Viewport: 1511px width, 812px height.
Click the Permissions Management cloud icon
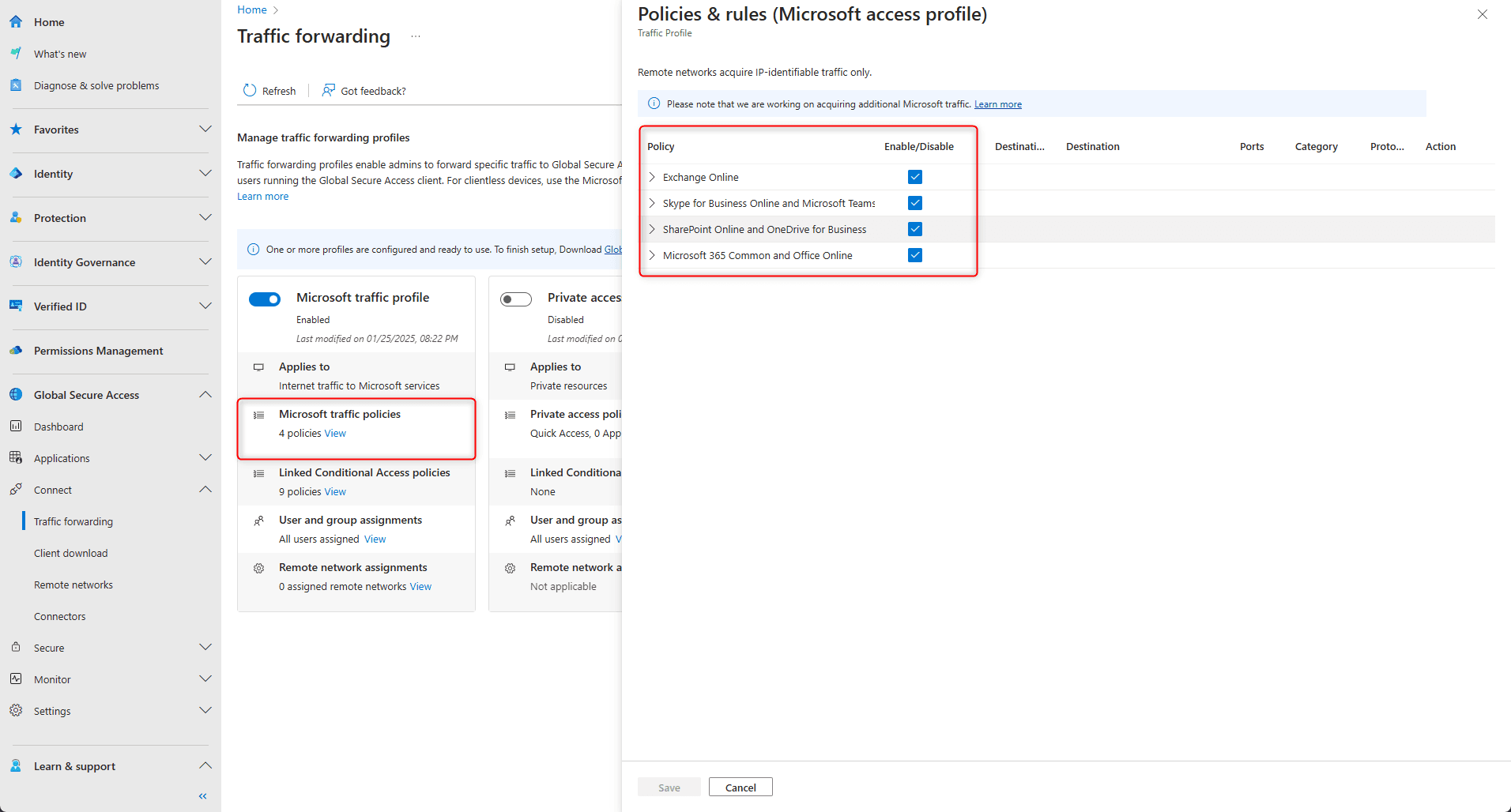(16, 350)
